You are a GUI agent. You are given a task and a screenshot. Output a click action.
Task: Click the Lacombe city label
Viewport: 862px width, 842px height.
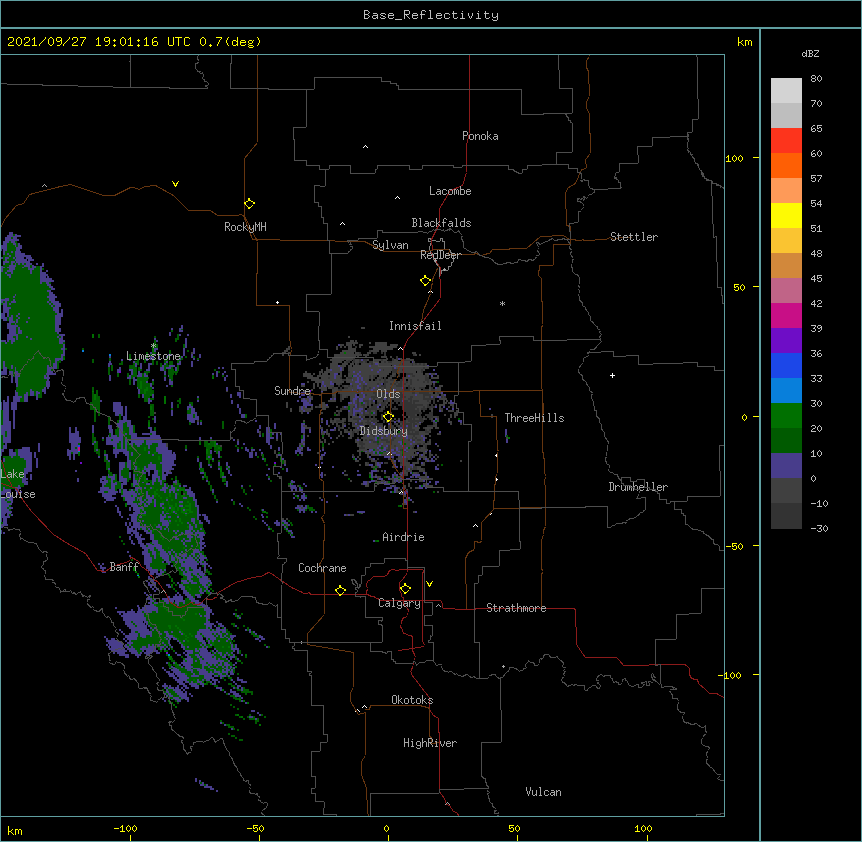(x=450, y=191)
